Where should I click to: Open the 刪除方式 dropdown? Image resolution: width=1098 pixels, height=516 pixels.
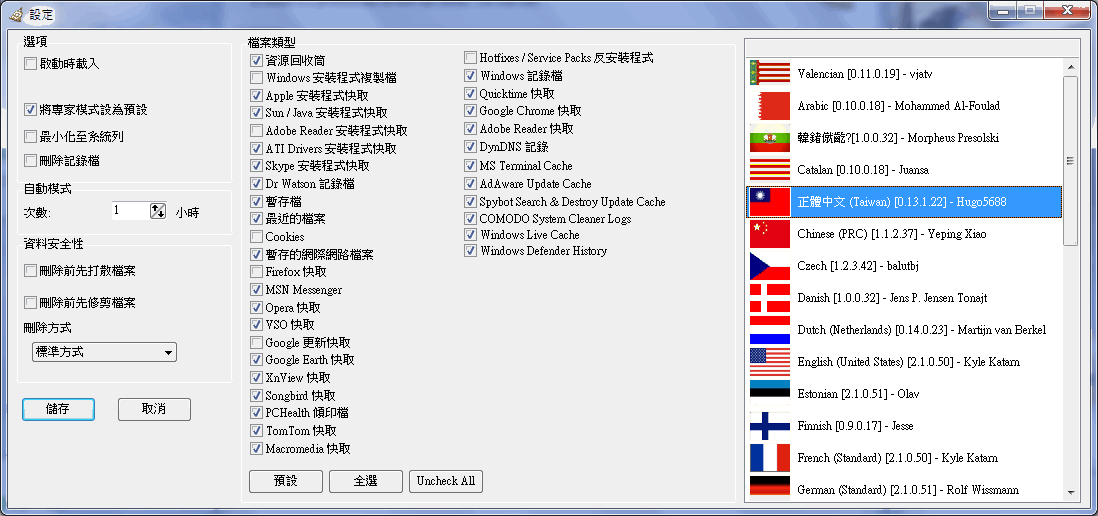click(x=104, y=352)
